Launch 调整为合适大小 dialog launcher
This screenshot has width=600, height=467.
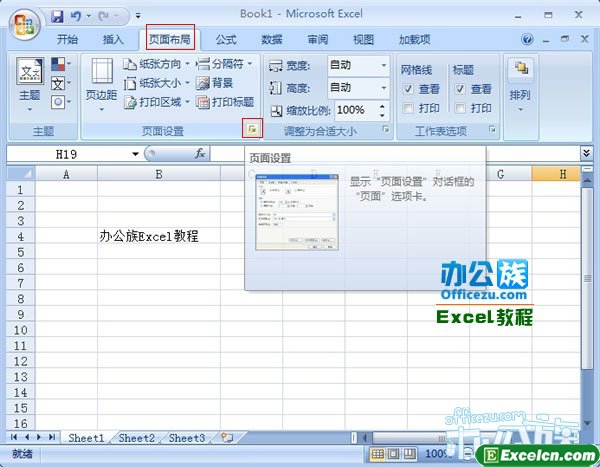[386, 129]
